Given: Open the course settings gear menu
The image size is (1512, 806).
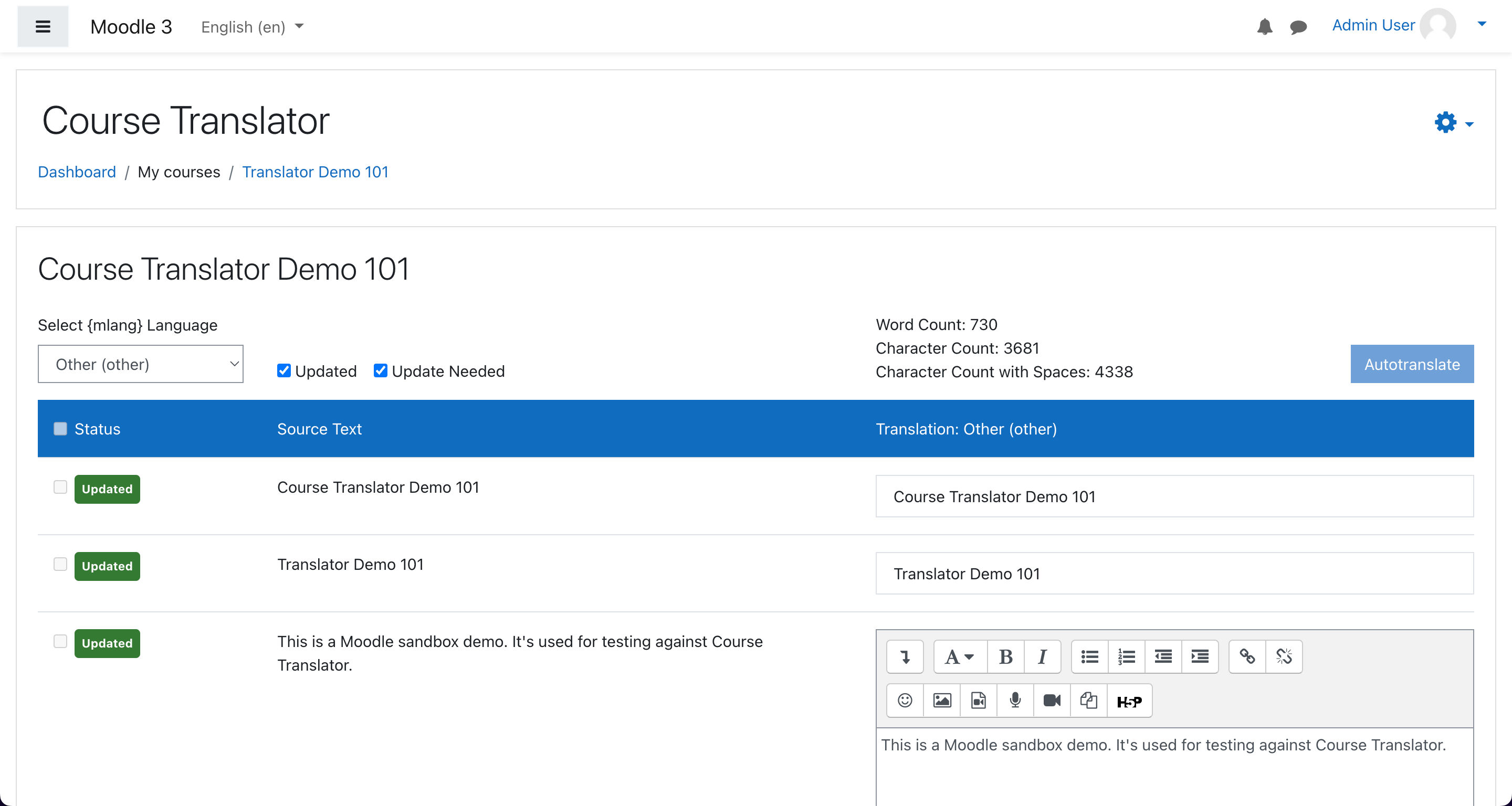Looking at the screenshot, I should [x=1446, y=123].
